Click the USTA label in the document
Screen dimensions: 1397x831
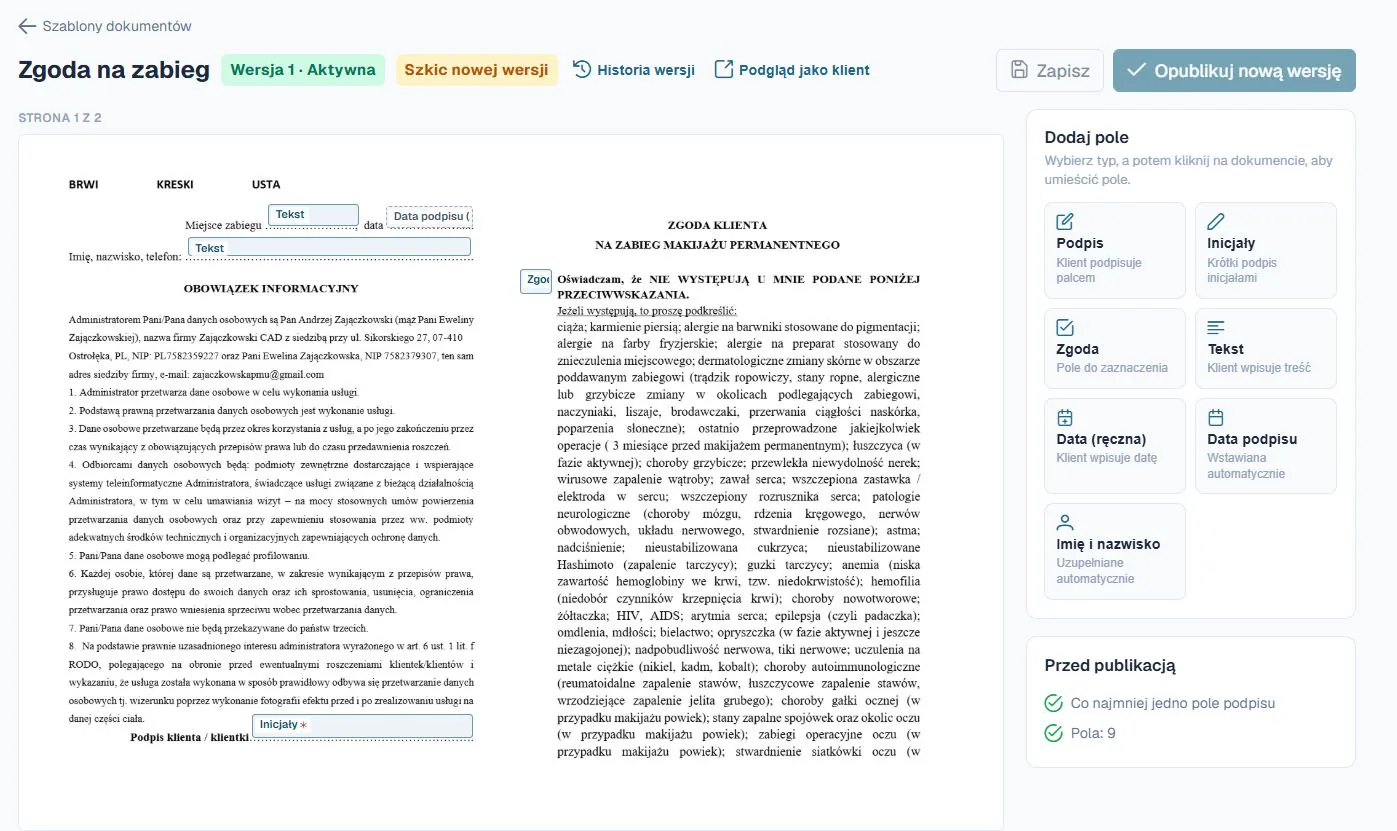point(266,184)
